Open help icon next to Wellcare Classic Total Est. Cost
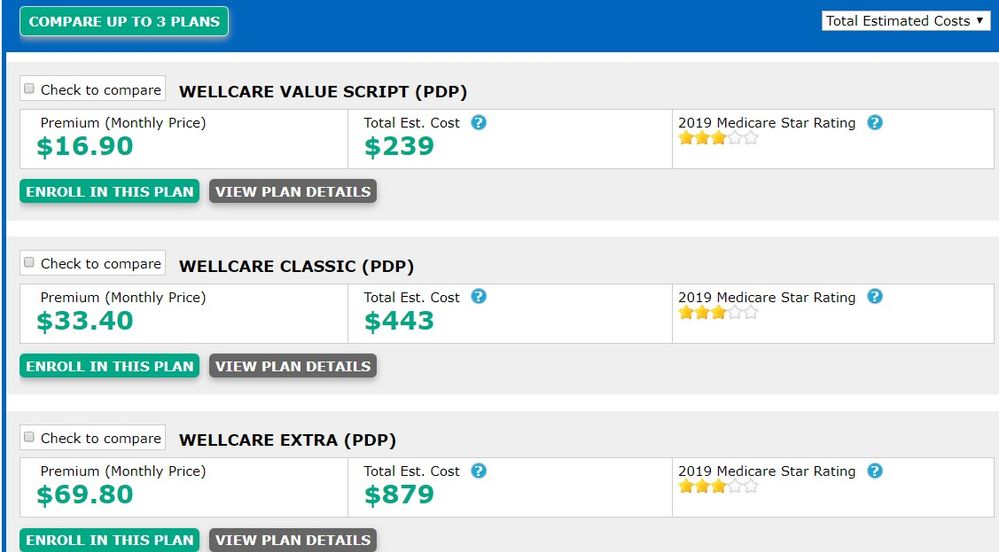The image size is (999, 552). [x=479, y=297]
